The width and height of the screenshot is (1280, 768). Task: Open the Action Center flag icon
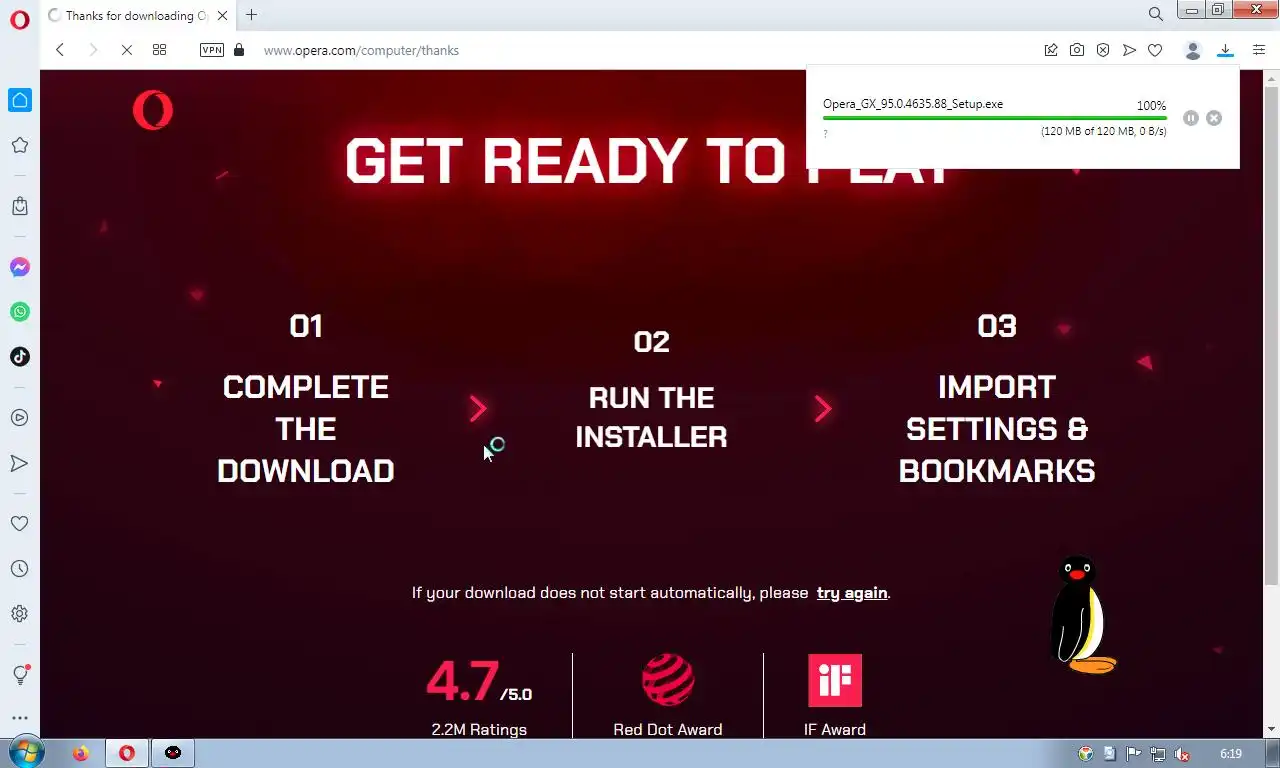(1134, 754)
